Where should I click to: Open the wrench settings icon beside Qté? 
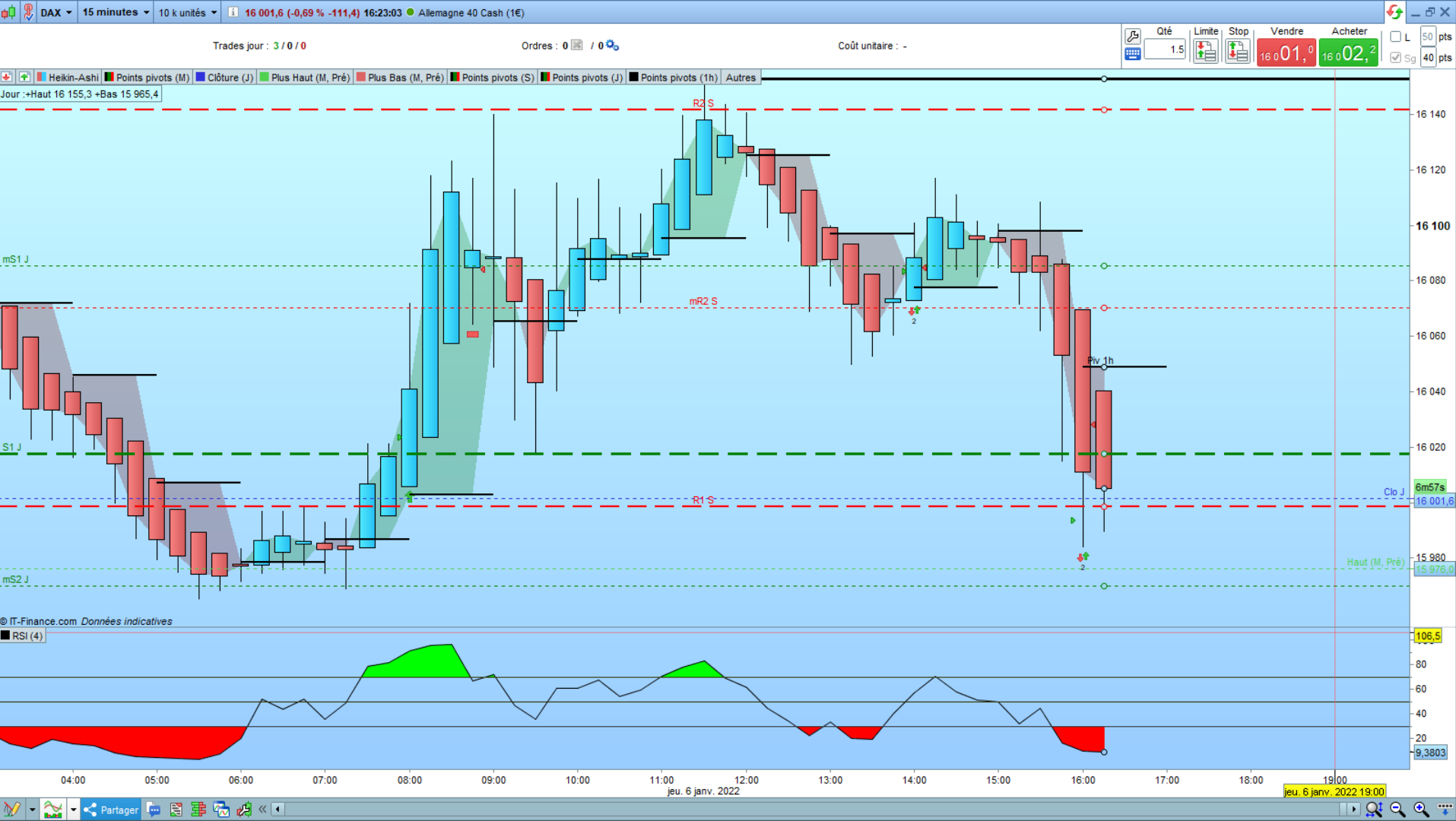click(x=1133, y=36)
